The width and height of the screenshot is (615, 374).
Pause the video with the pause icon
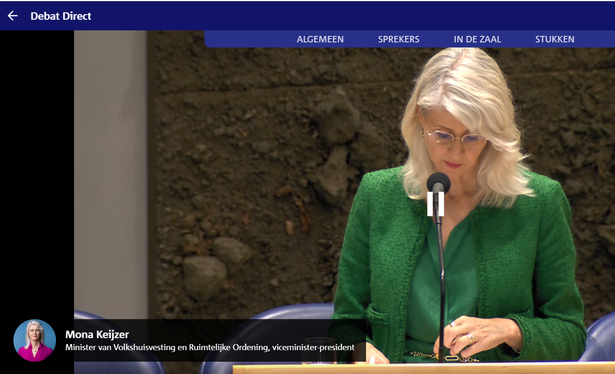(x=435, y=204)
